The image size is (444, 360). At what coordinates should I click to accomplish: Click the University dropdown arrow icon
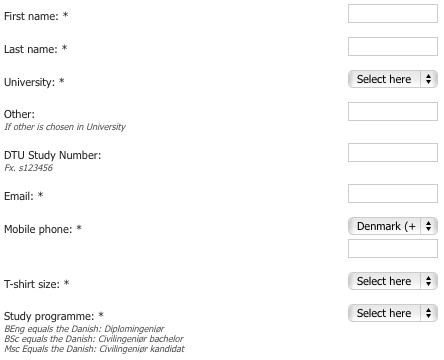(x=429, y=79)
